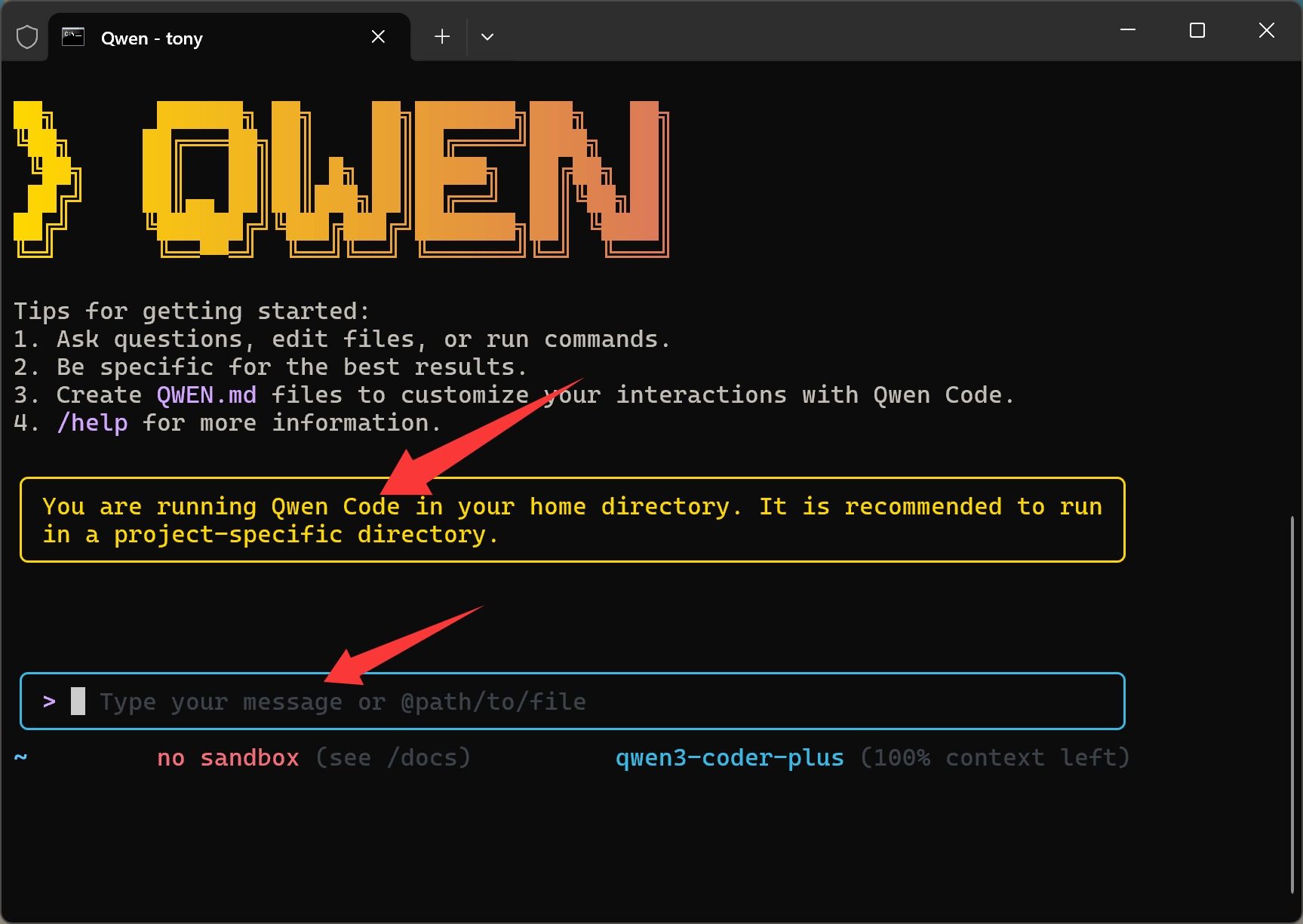Select the Qwen - tony tab

coord(229,37)
